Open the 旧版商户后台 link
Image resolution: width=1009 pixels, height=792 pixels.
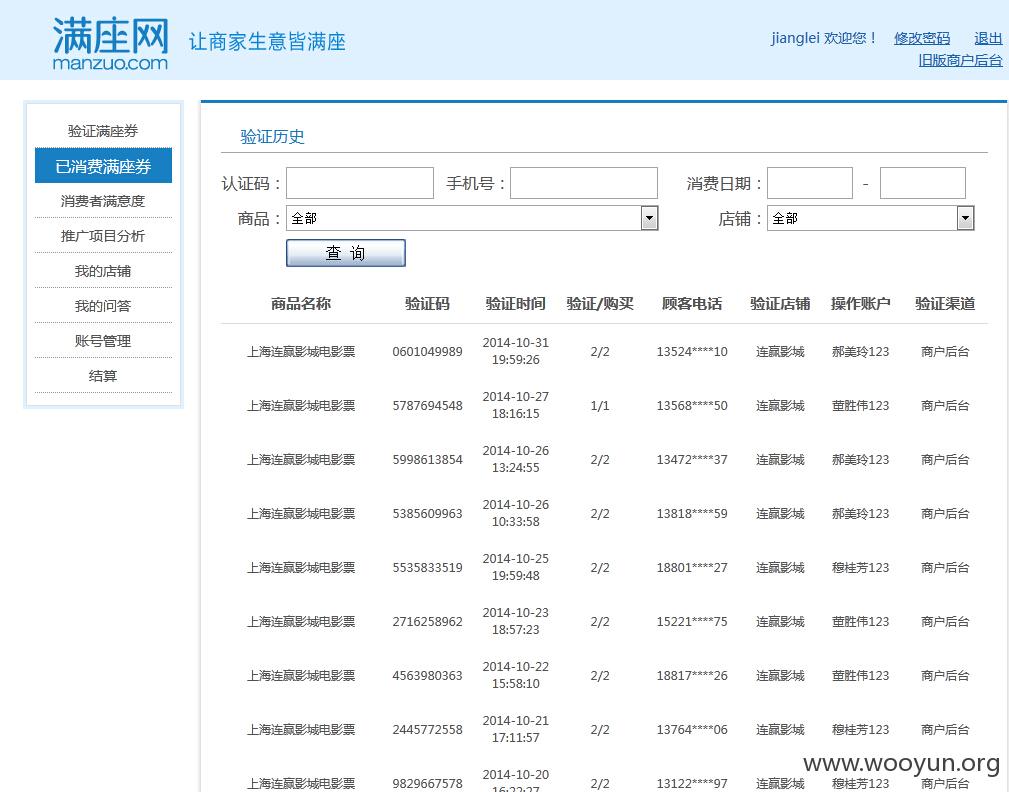tap(960, 60)
